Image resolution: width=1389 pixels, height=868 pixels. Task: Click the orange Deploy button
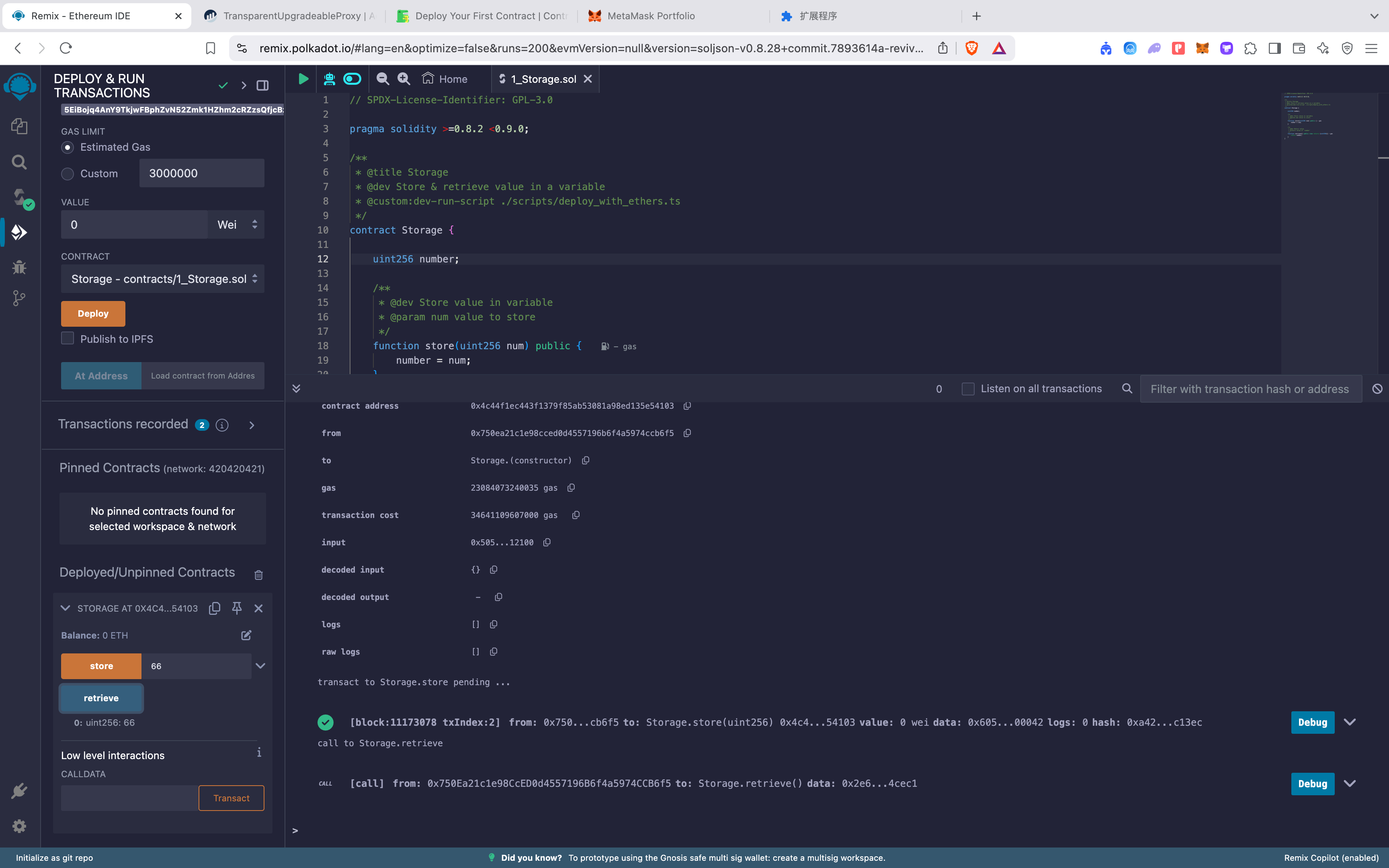tap(93, 313)
